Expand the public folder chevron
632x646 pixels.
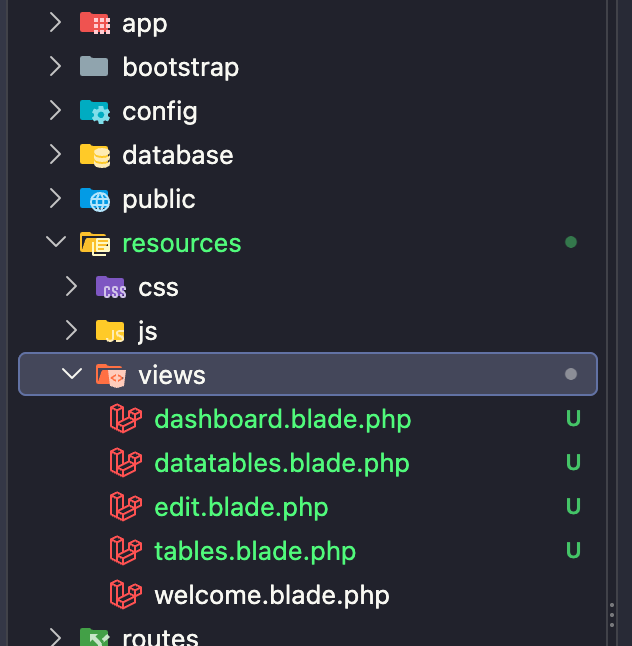coord(55,199)
